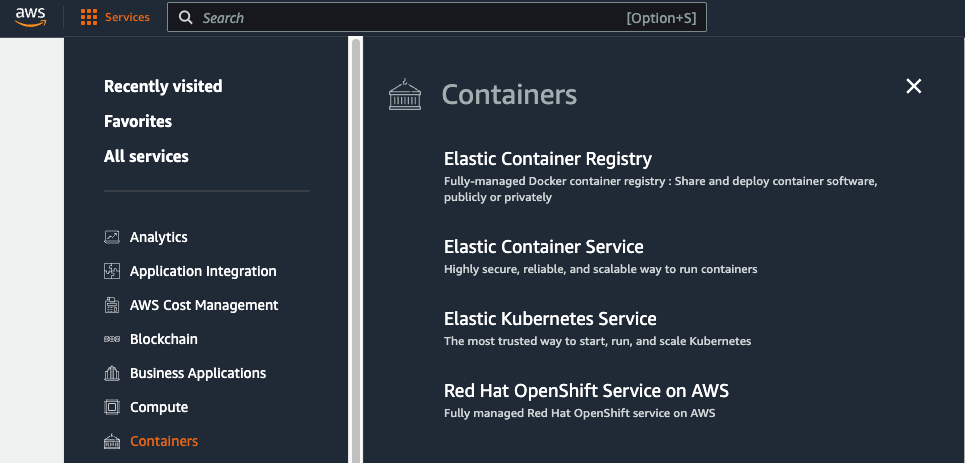This screenshot has height=463, width=965.
Task: Select Blockchain category
Action: point(164,339)
